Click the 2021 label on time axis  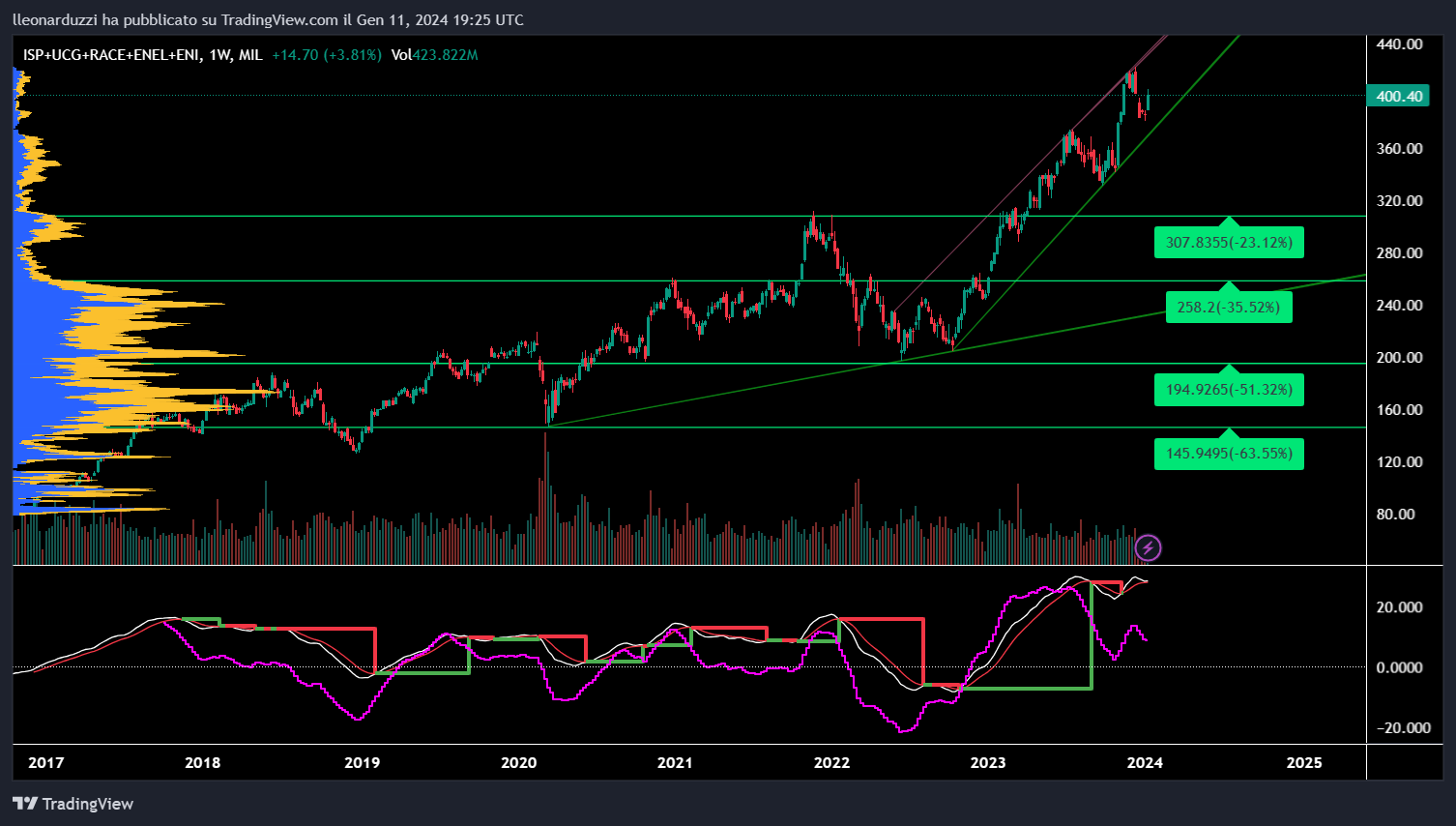(675, 762)
